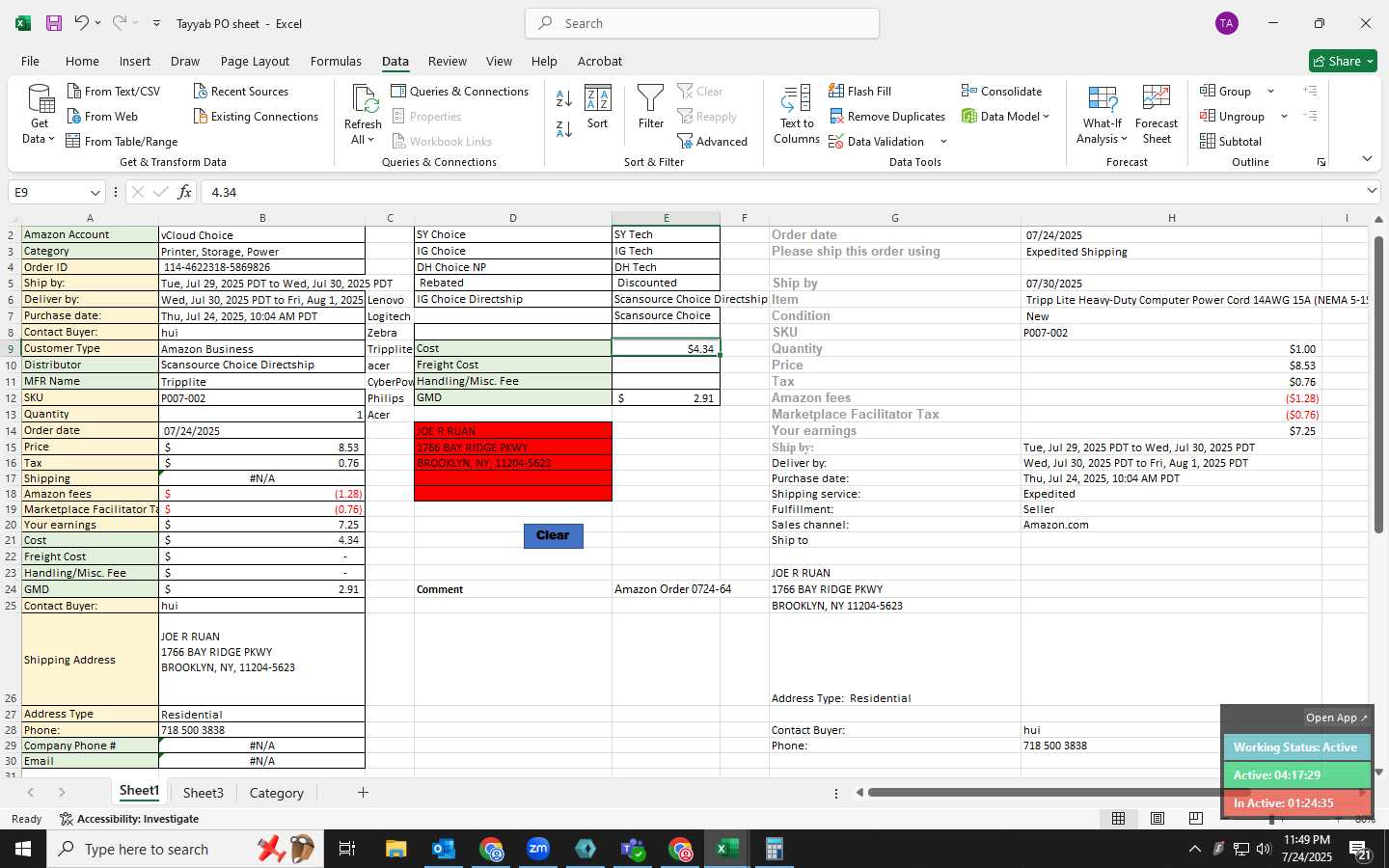Screen dimensions: 1389x868
Task: Launch Text to Columns wizard
Action: click(x=797, y=115)
